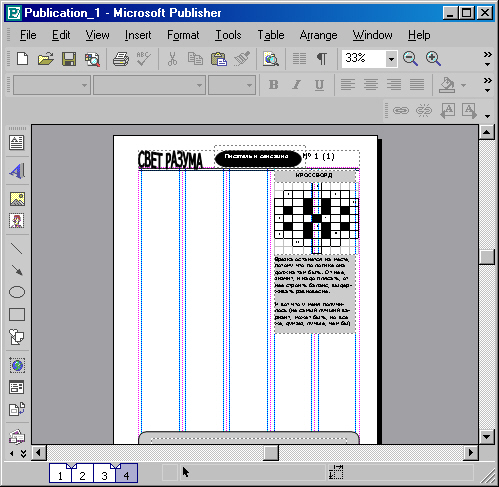
Task: Click the Save toolbar icon
Action: point(69,59)
